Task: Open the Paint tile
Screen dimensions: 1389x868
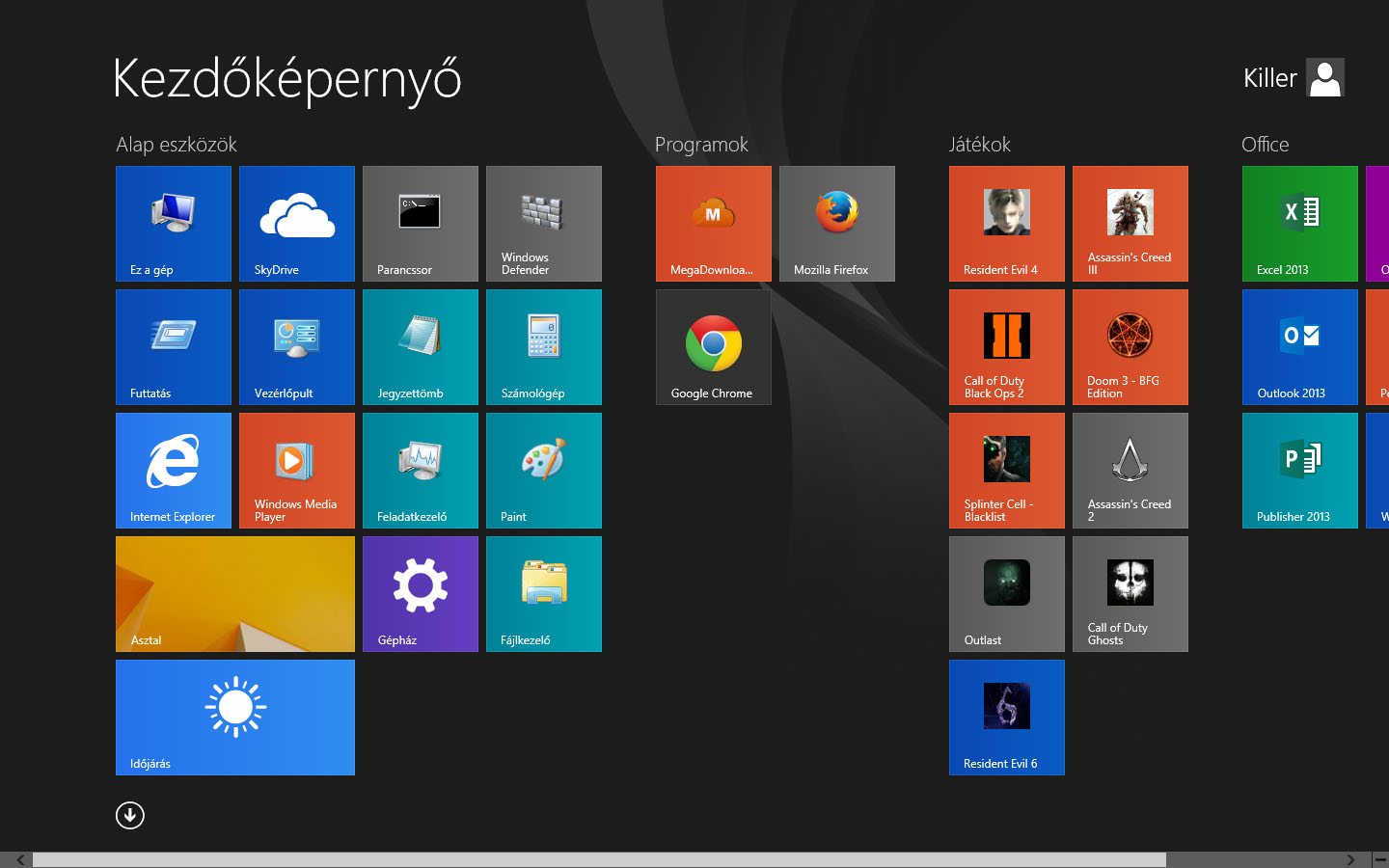Action: 543,471
